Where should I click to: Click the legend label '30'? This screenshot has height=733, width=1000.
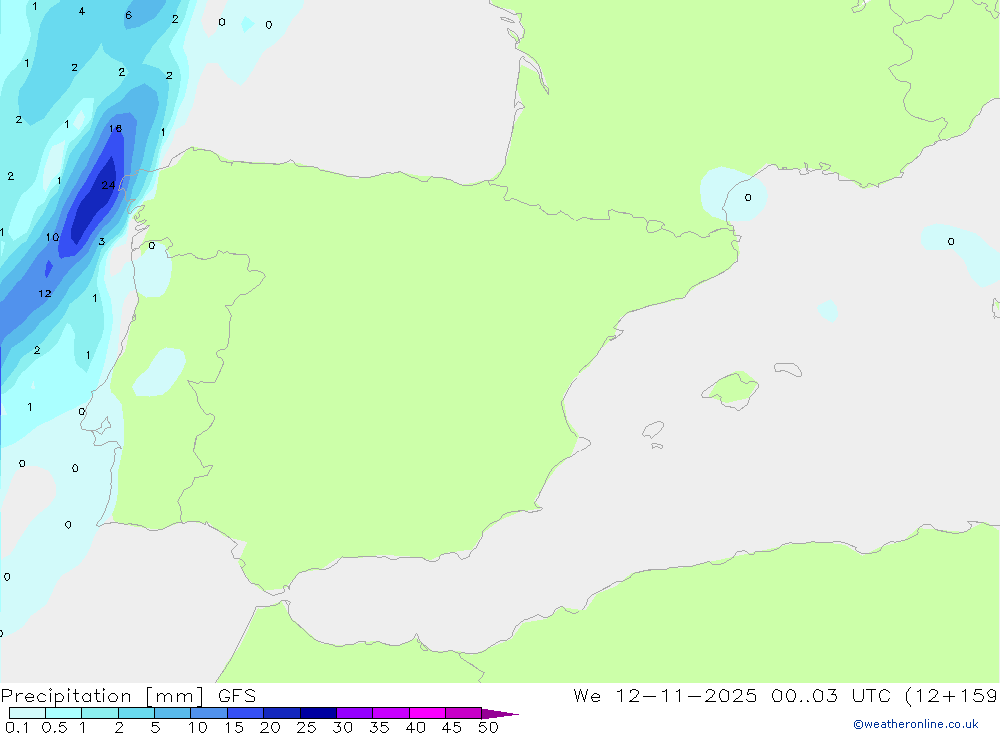point(342,727)
